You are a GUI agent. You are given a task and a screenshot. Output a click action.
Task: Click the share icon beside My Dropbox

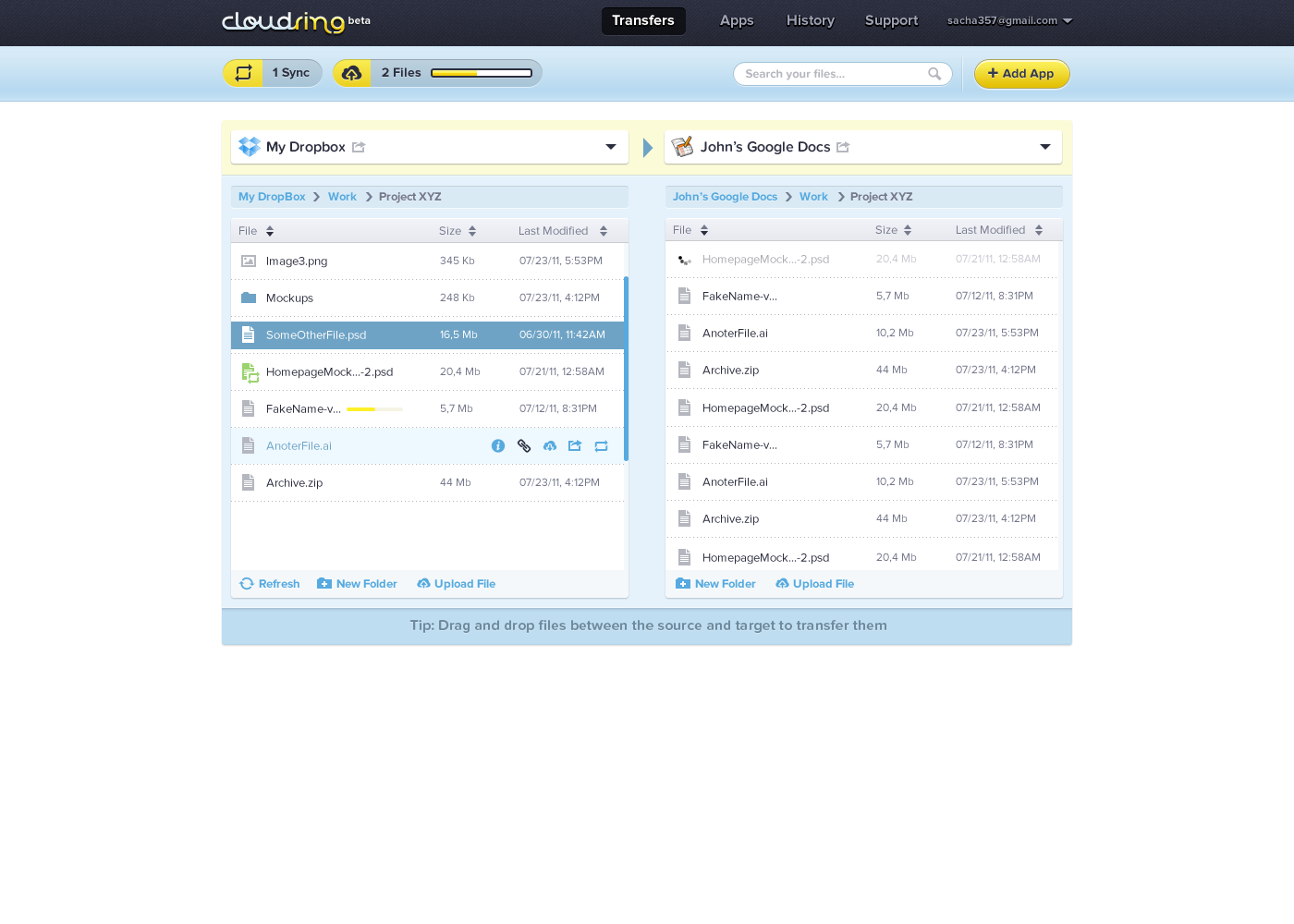[x=359, y=147]
